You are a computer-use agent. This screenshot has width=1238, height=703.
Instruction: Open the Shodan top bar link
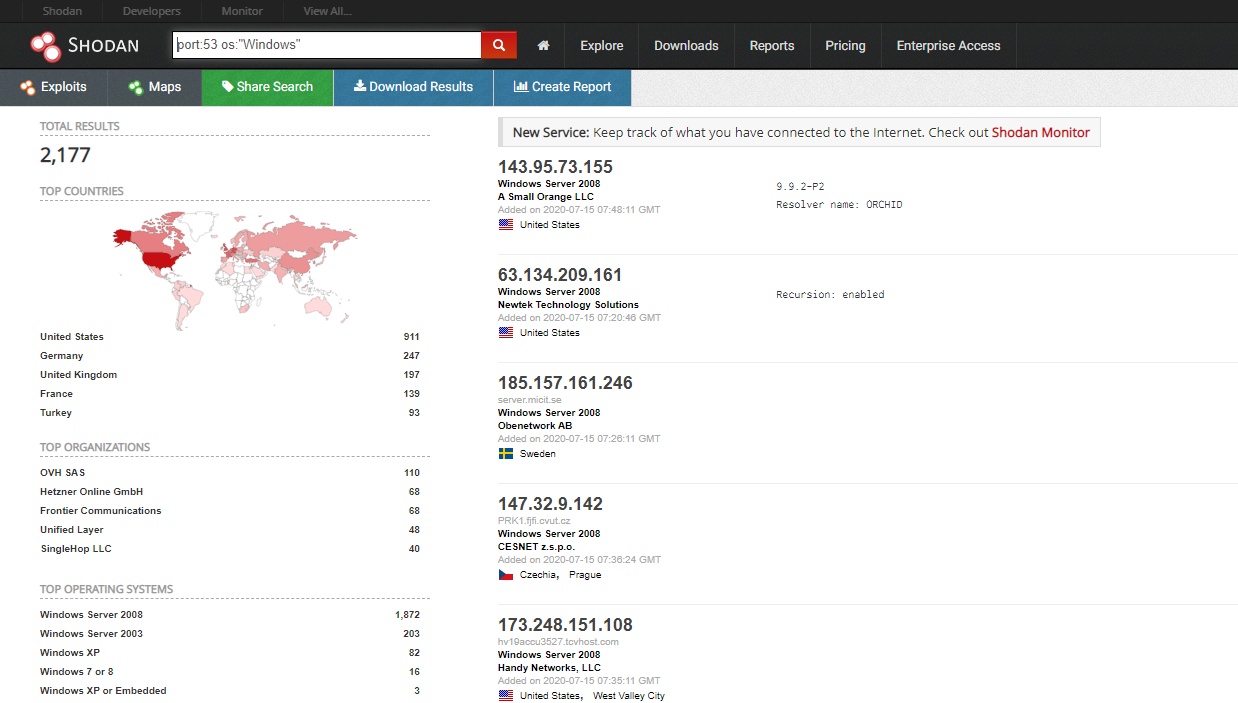coord(63,11)
